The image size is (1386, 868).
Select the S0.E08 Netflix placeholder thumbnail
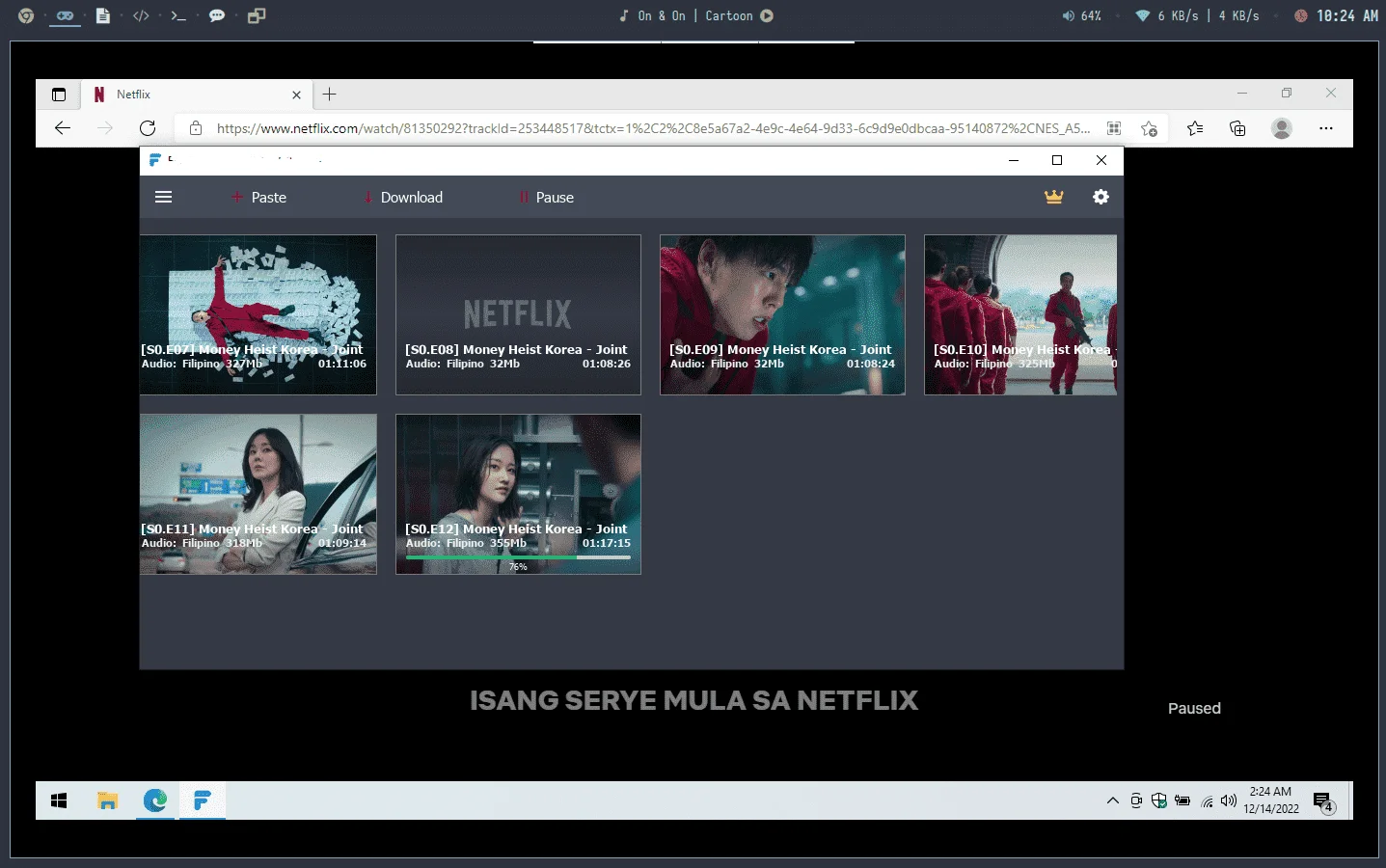518,314
